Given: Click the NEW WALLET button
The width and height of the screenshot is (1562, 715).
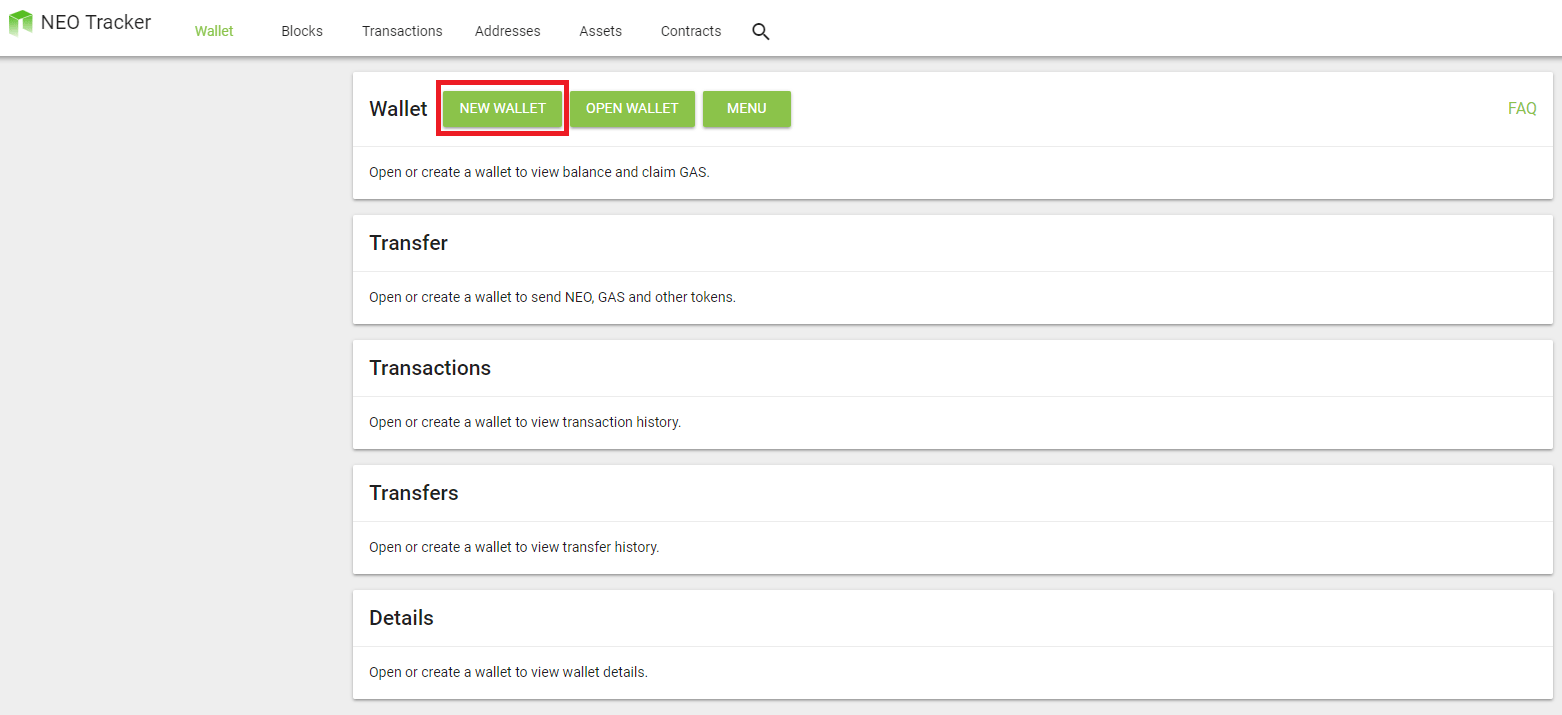Looking at the screenshot, I should click(x=503, y=108).
